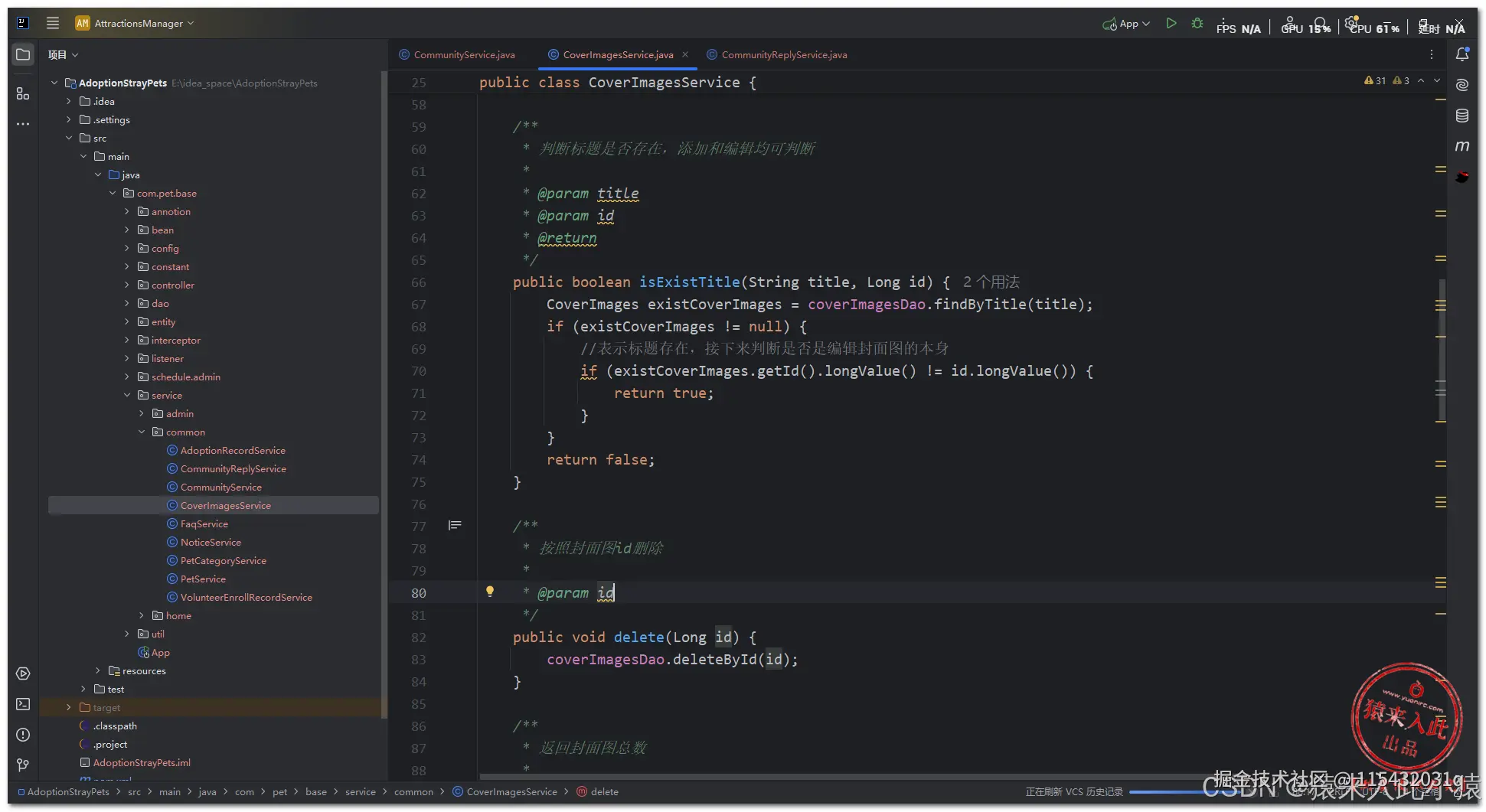Collapse the com.pet.base package

(113, 193)
